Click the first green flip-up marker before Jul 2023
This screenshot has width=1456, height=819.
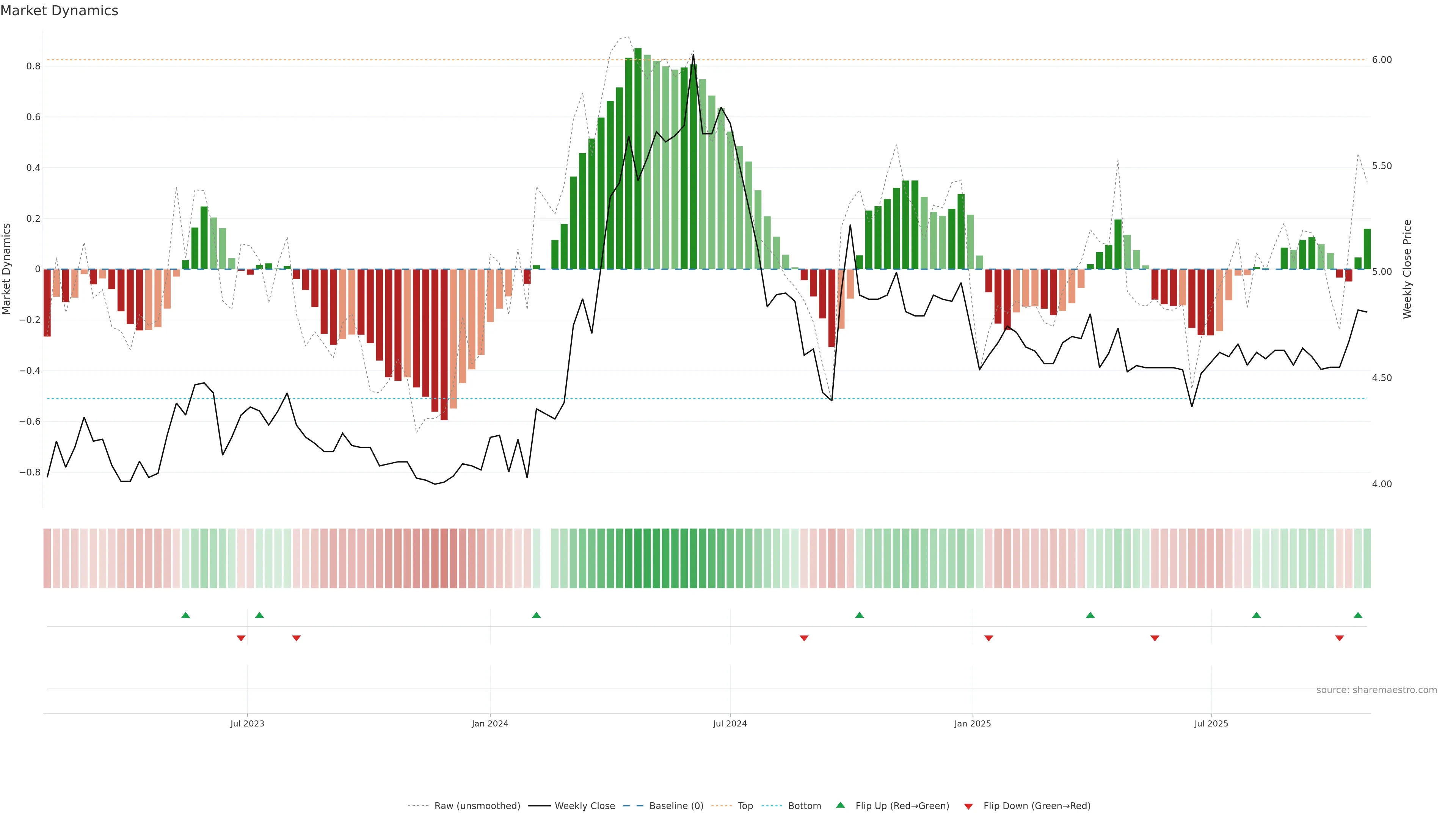[185, 615]
